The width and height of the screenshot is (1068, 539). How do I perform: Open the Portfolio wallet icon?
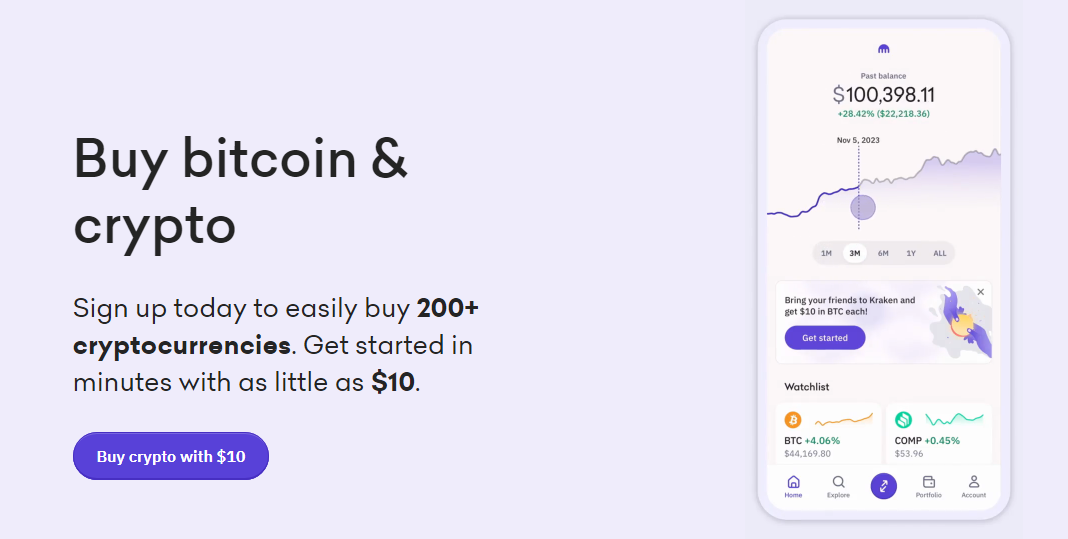(x=928, y=482)
